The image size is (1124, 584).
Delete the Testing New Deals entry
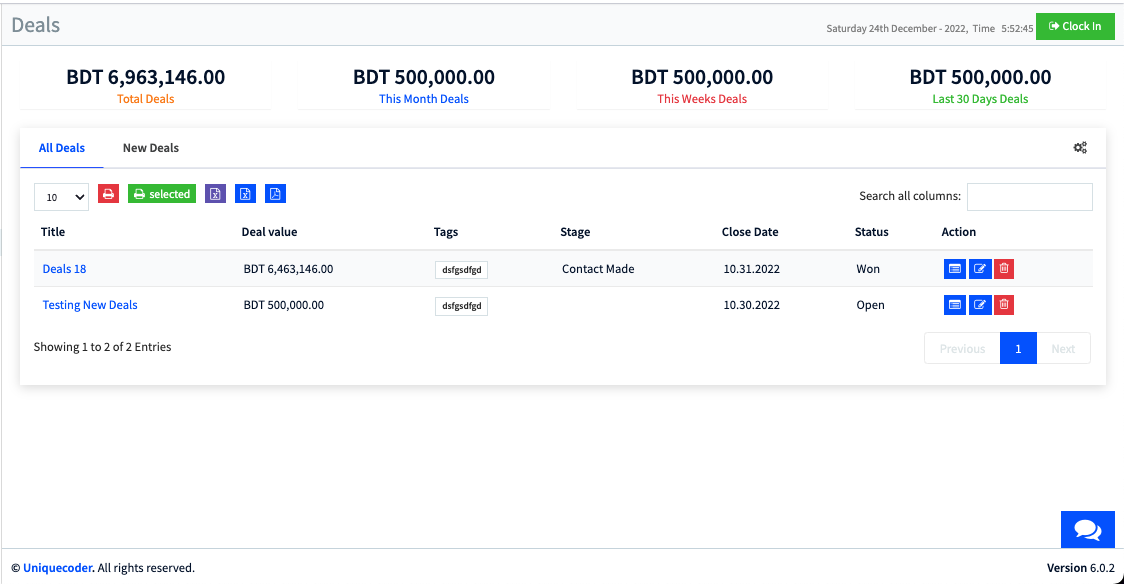[1004, 305]
